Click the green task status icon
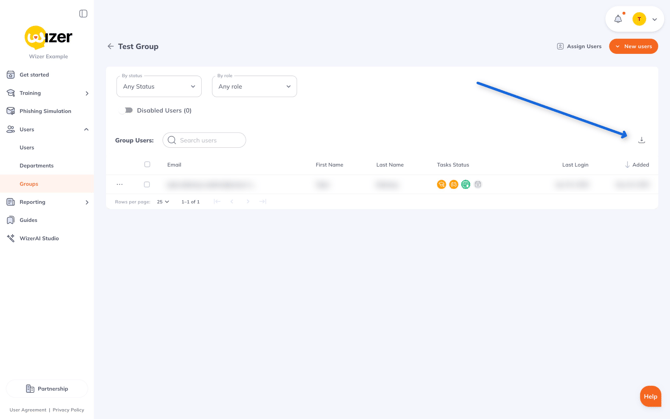 (466, 185)
